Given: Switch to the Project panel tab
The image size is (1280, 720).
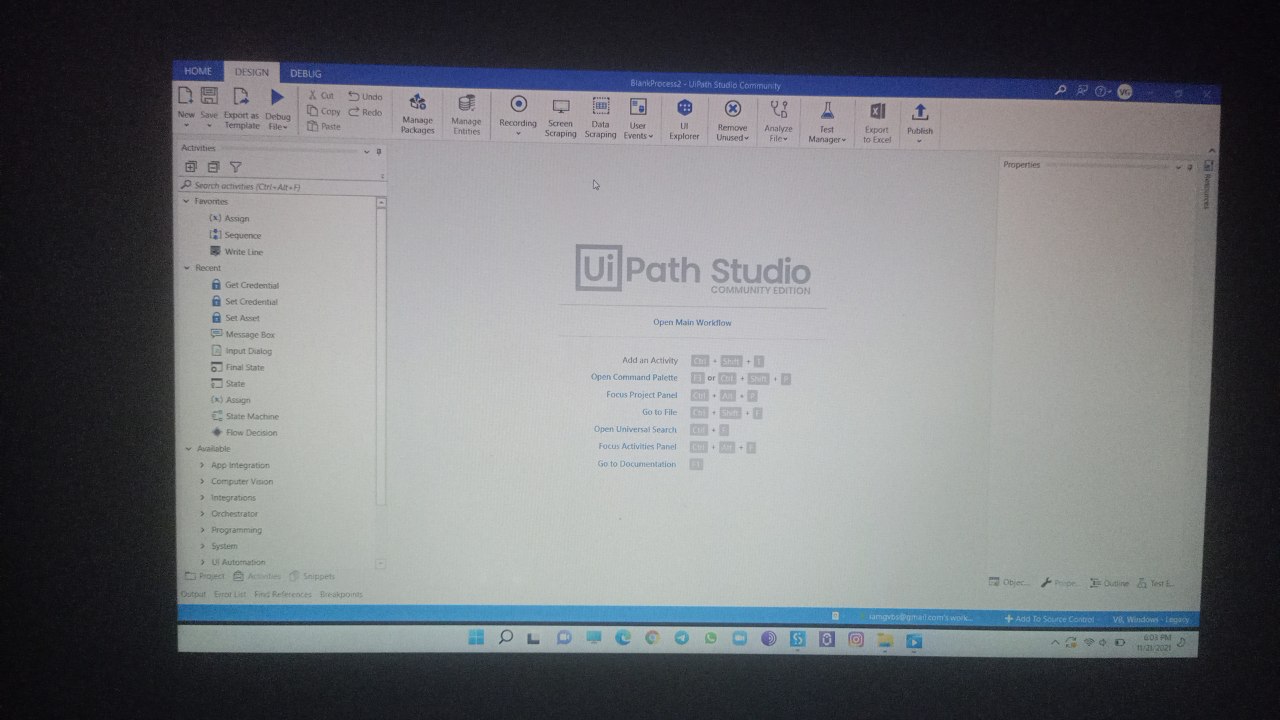Looking at the screenshot, I should pos(205,577).
